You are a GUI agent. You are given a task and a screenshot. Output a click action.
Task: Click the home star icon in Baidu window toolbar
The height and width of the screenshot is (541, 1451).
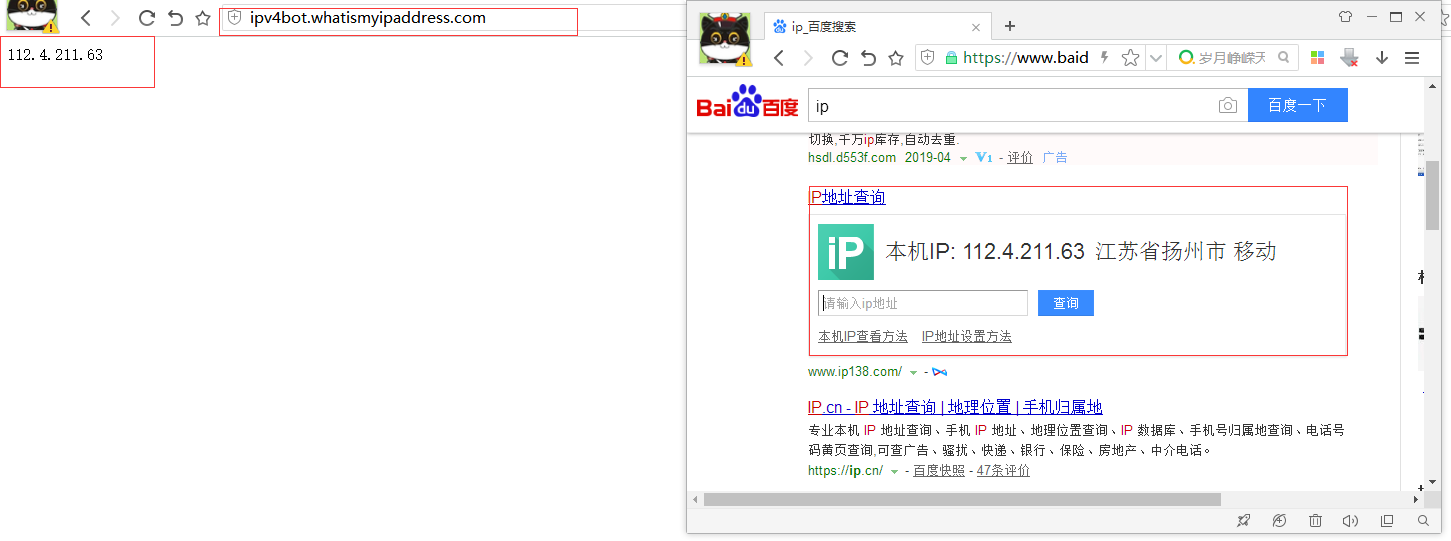[x=896, y=58]
